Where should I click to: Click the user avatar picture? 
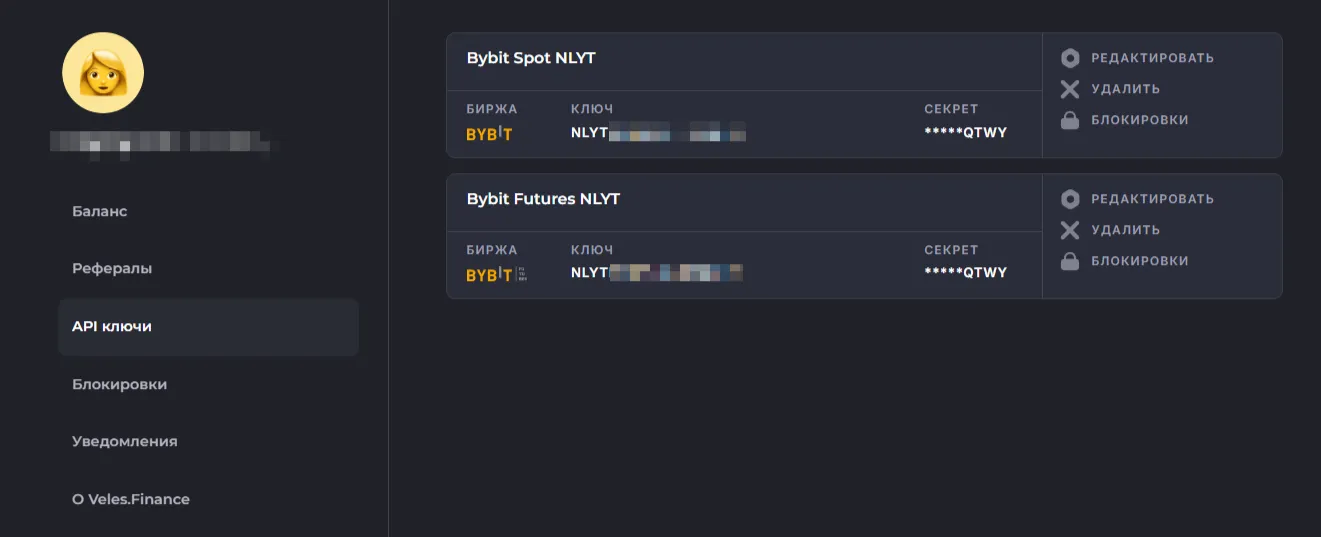[x=103, y=73]
